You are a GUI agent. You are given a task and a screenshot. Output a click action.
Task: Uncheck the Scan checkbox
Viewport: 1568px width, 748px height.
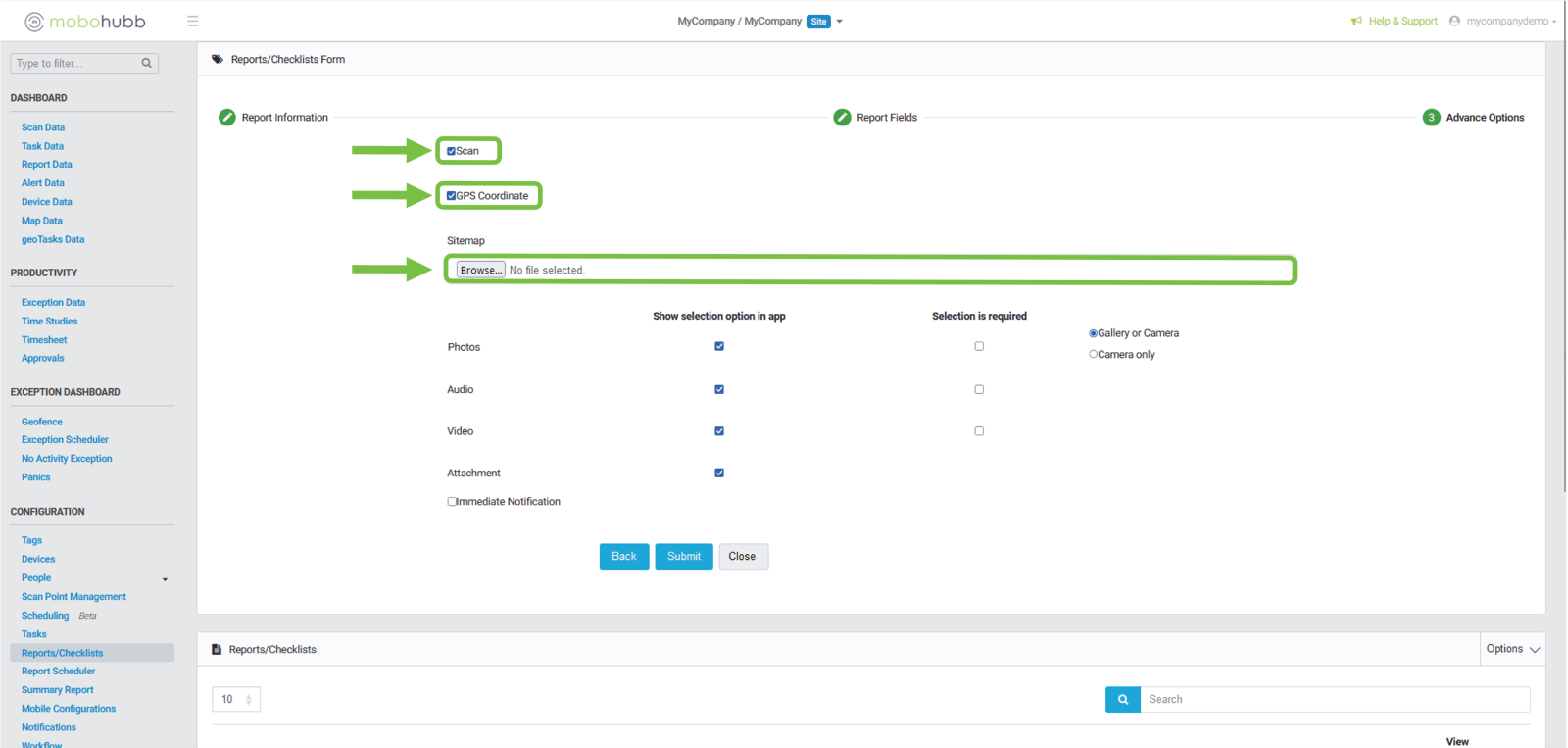451,151
